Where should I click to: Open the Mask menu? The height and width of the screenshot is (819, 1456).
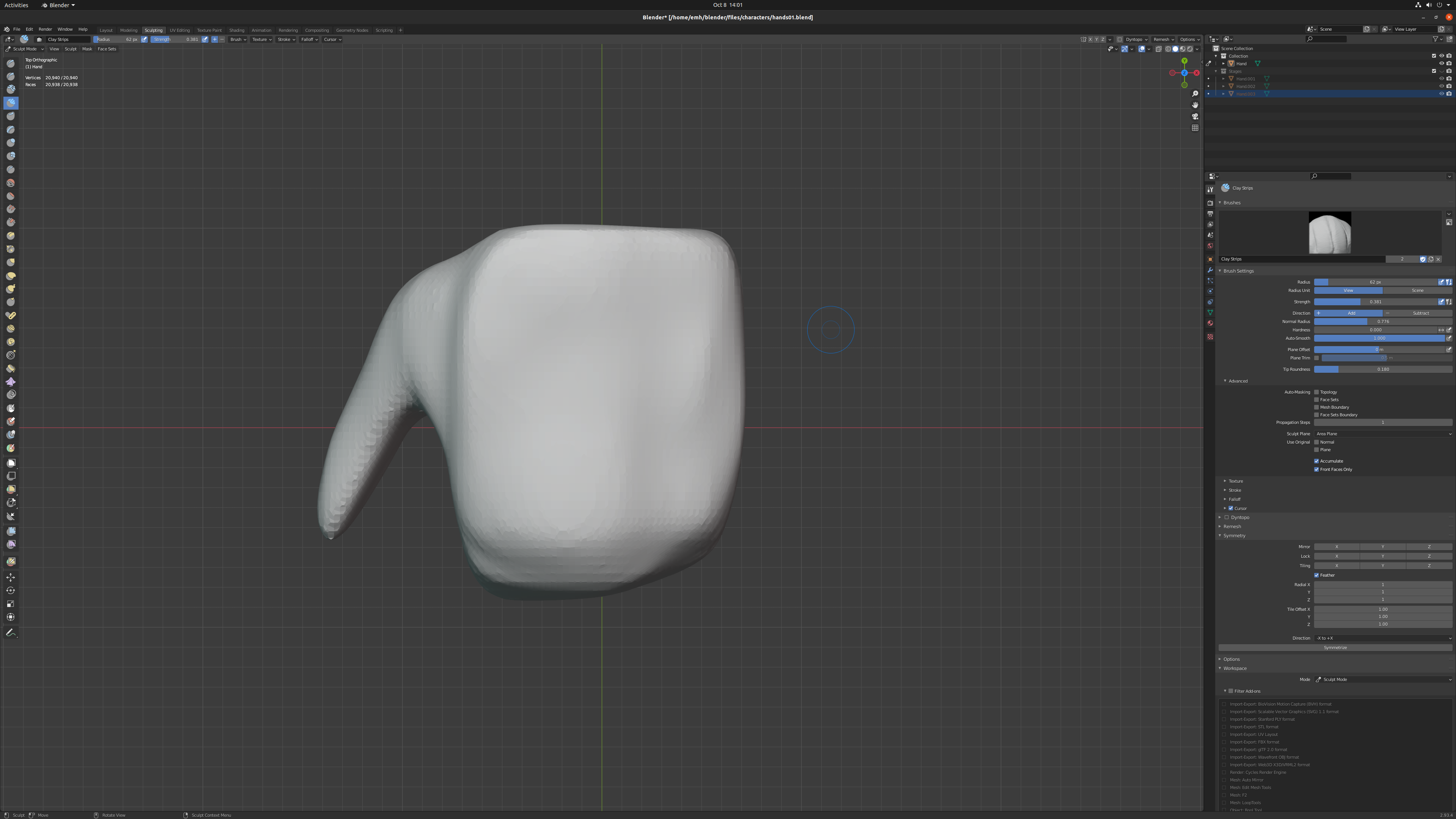87,49
